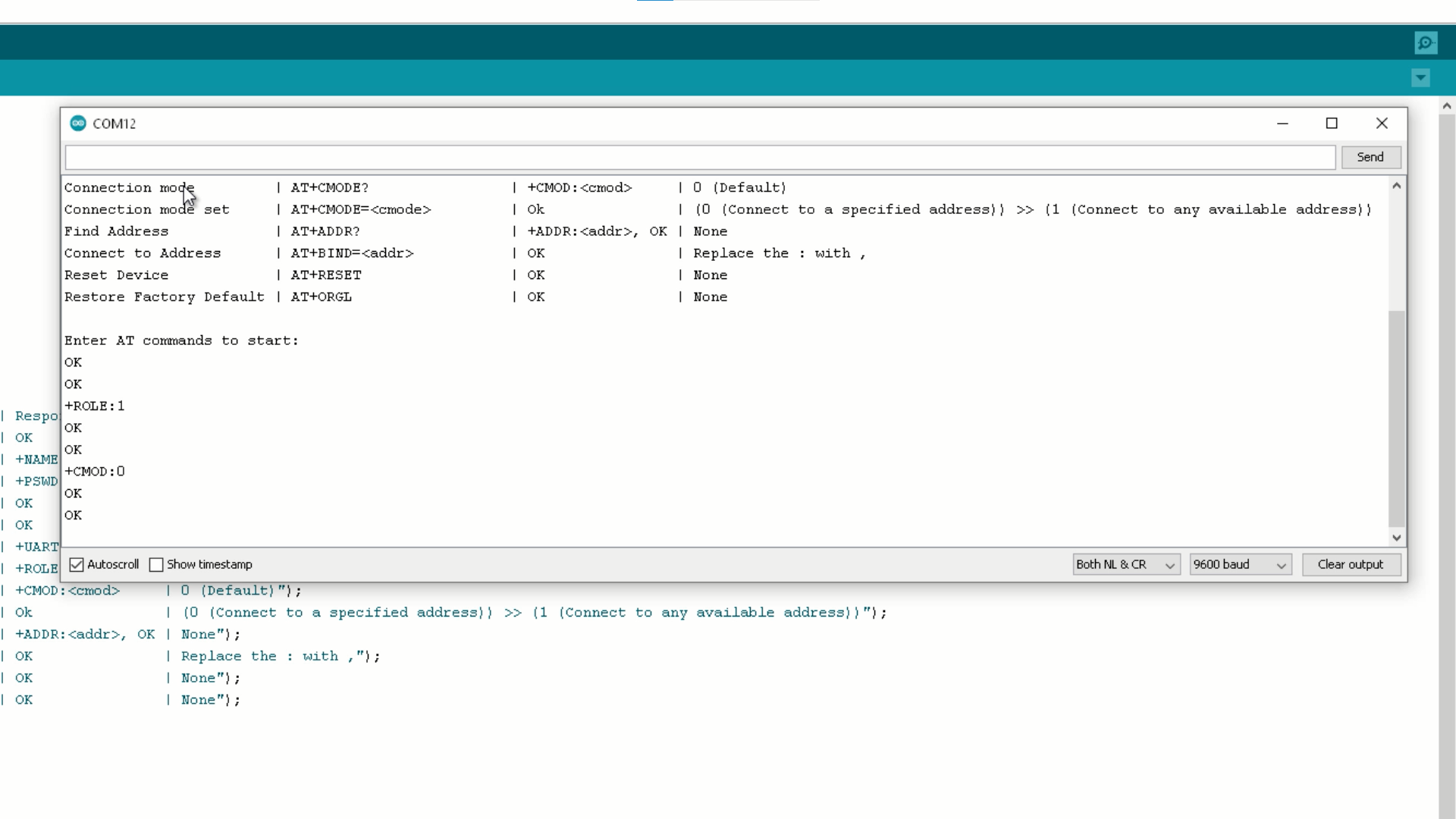Select the +ROLE:1 line in serial output

(94, 406)
